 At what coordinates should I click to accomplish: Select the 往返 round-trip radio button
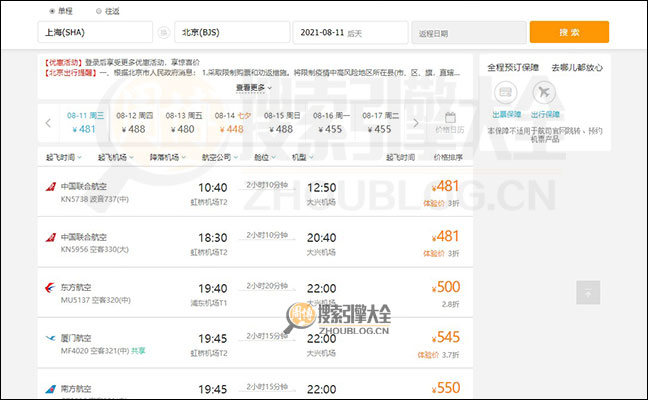click(x=98, y=10)
